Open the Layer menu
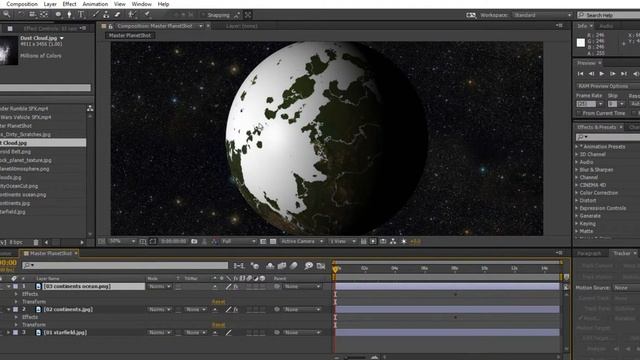The height and width of the screenshot is (360, 640). click(50, 4)
